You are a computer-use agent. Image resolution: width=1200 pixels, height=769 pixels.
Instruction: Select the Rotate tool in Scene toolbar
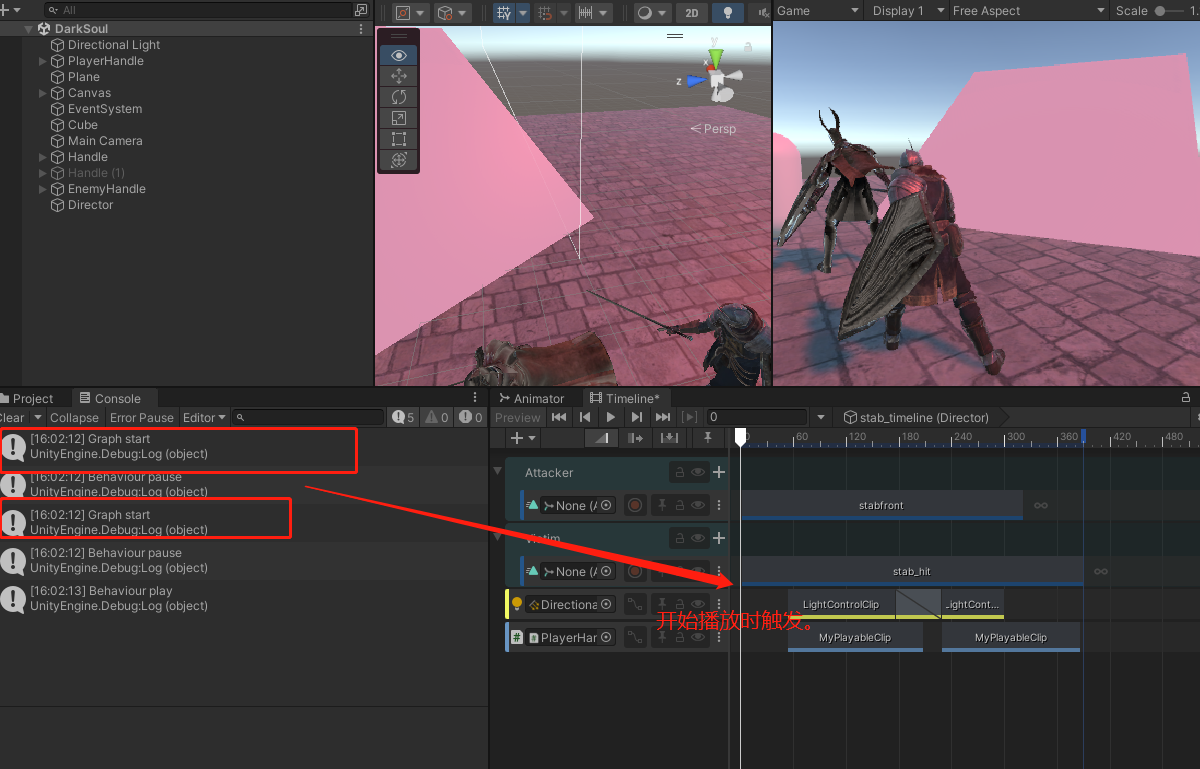click(399, 97)
